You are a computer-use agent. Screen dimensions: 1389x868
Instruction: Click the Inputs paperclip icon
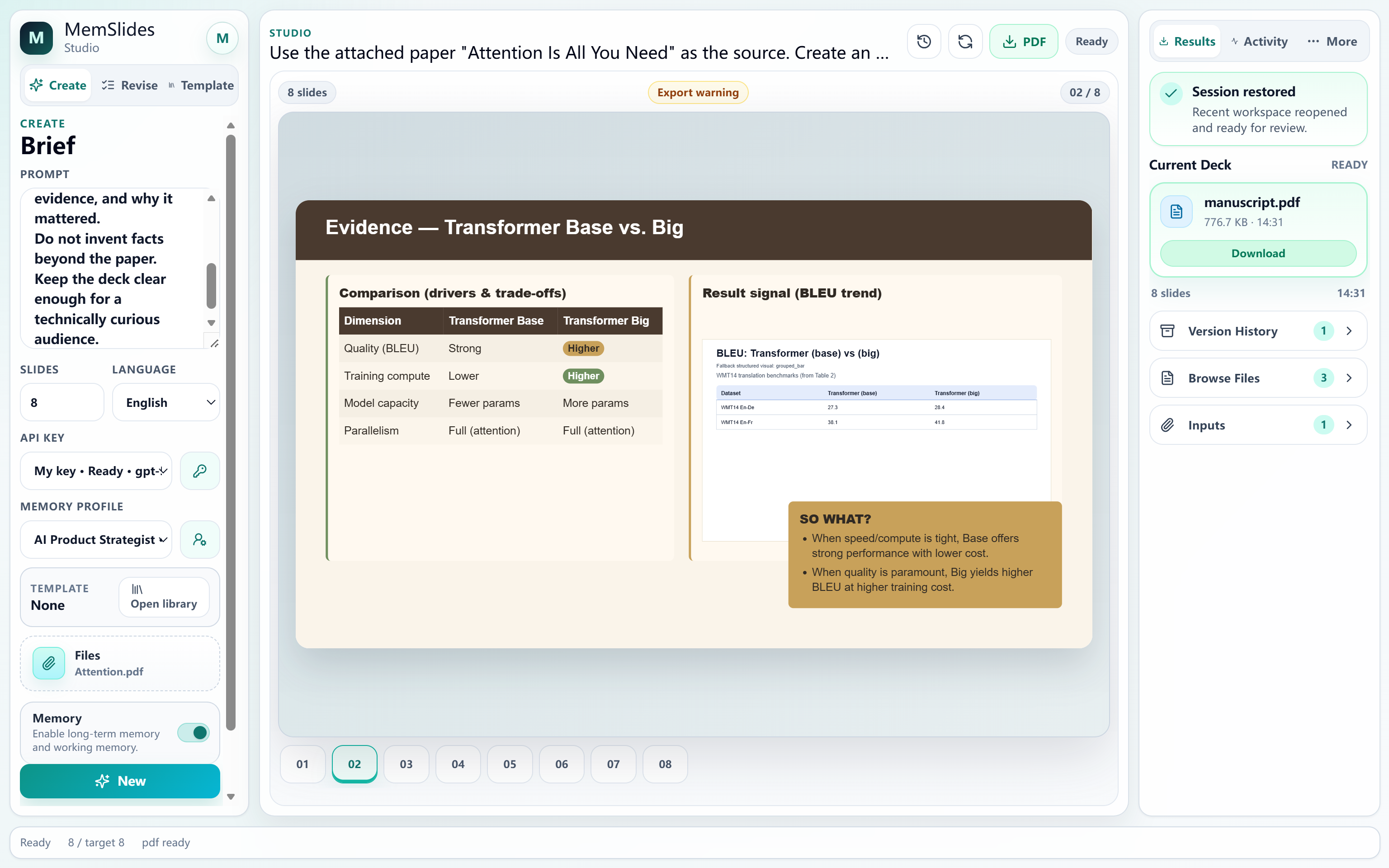[1167, 425]
